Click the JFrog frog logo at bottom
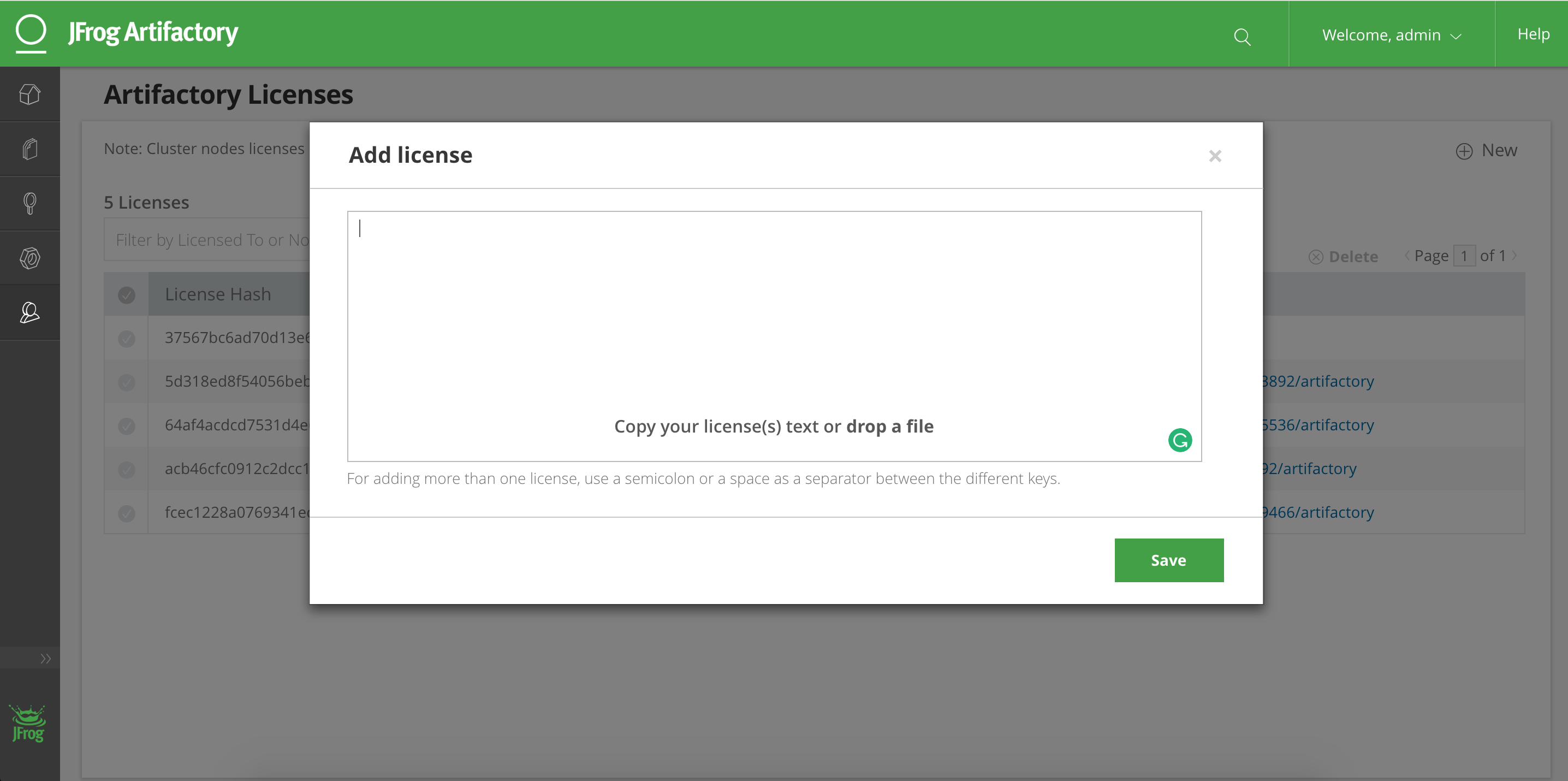Viewport: 1568px width, 781px height. tap(28, 723)
